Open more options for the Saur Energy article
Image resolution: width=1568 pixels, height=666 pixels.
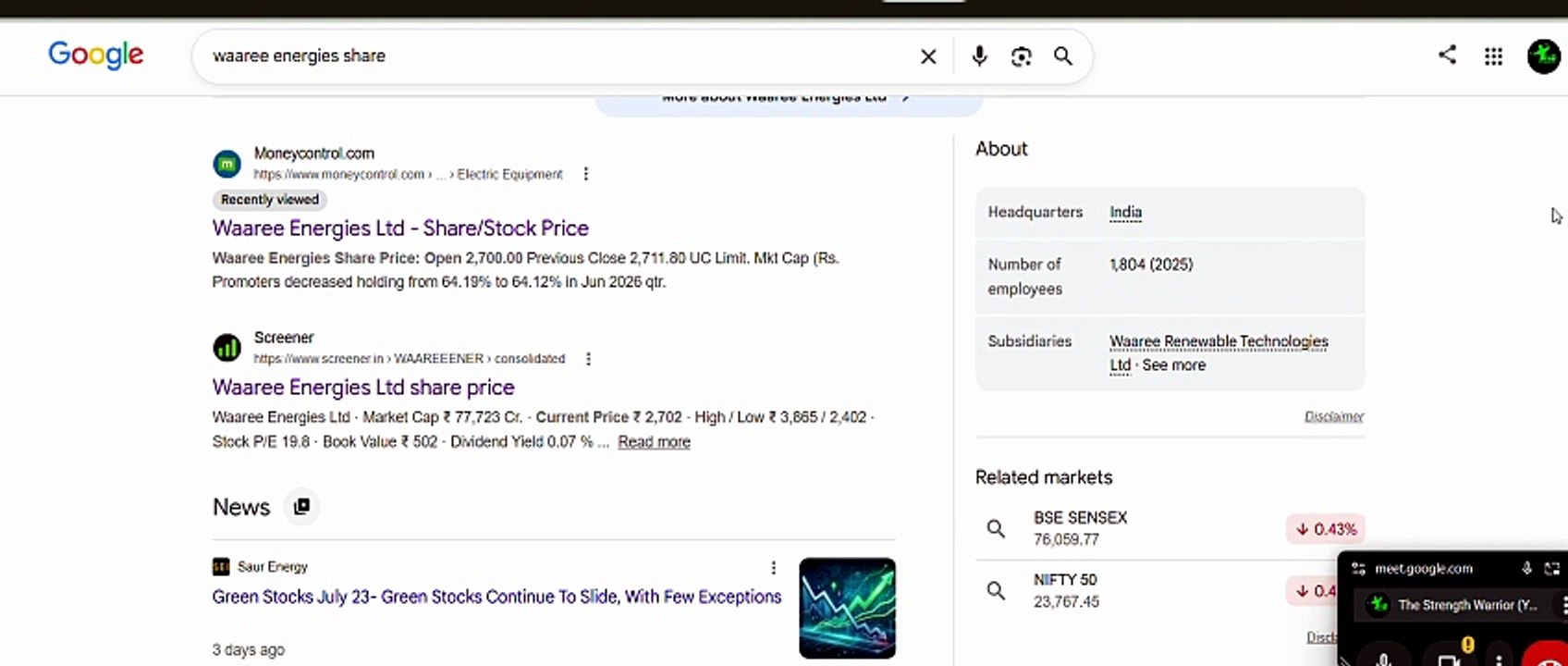click(x=773, y=567)
